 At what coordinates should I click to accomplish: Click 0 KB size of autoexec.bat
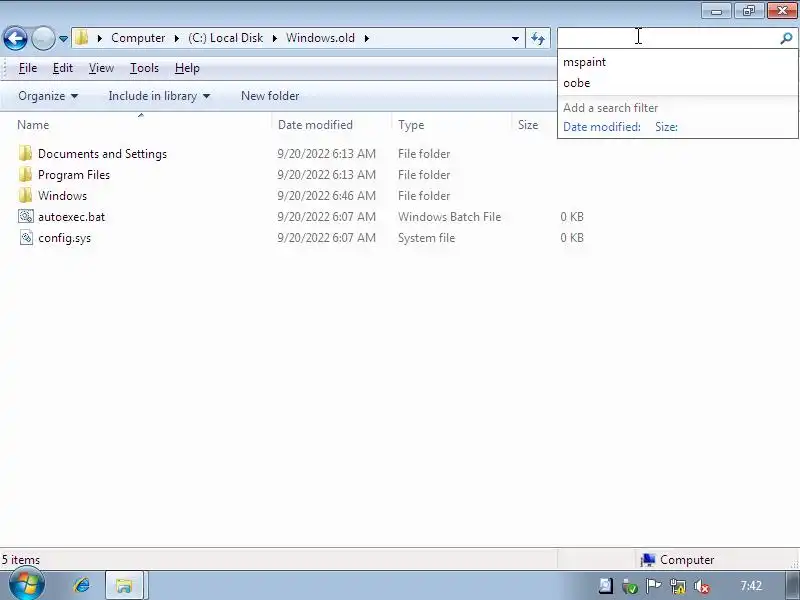click(x=571, y=216)
